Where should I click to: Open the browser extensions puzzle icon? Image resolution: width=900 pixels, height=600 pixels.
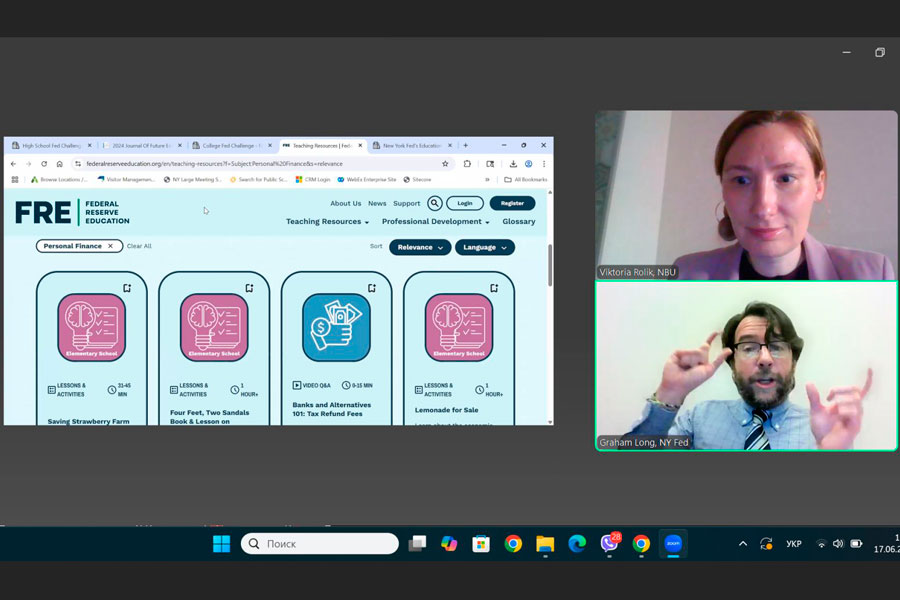click(467, 164)
